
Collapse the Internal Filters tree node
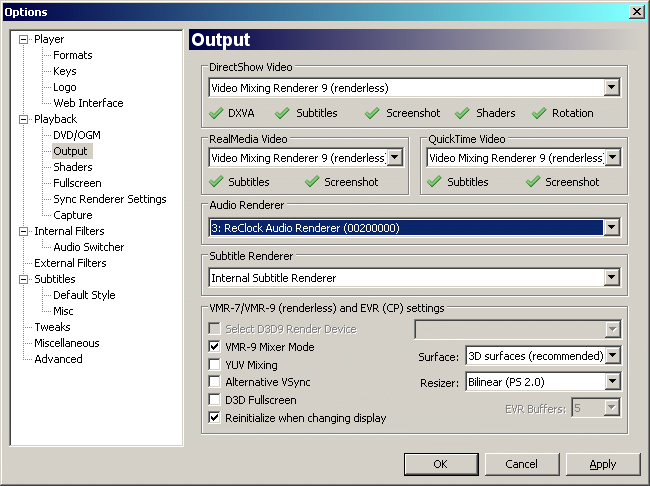click(24, 231)
